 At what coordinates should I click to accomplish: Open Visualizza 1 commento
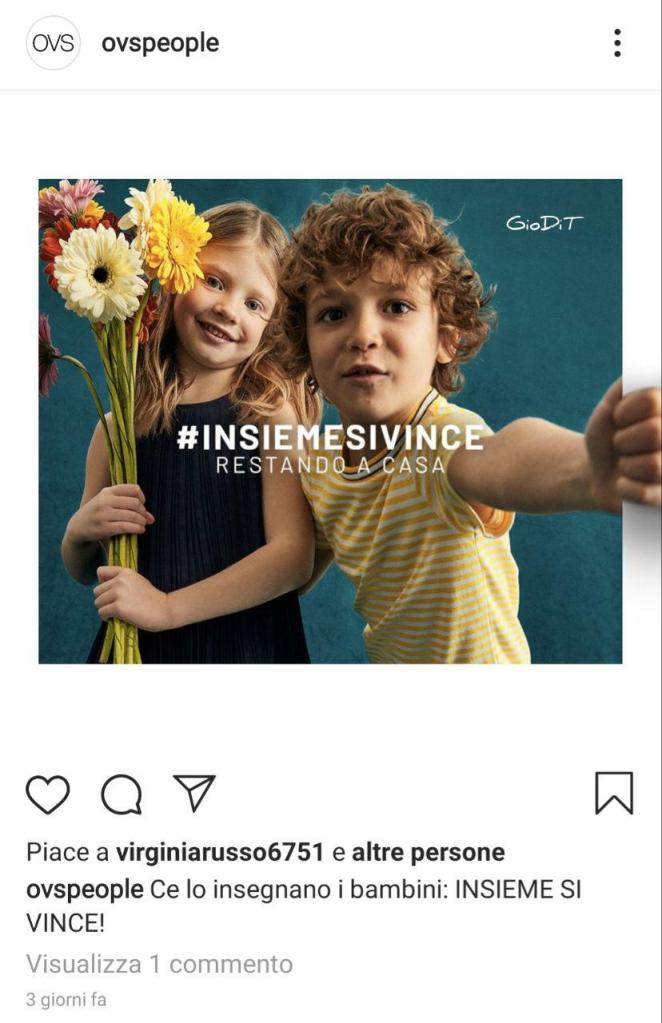[x=160, y=964]
